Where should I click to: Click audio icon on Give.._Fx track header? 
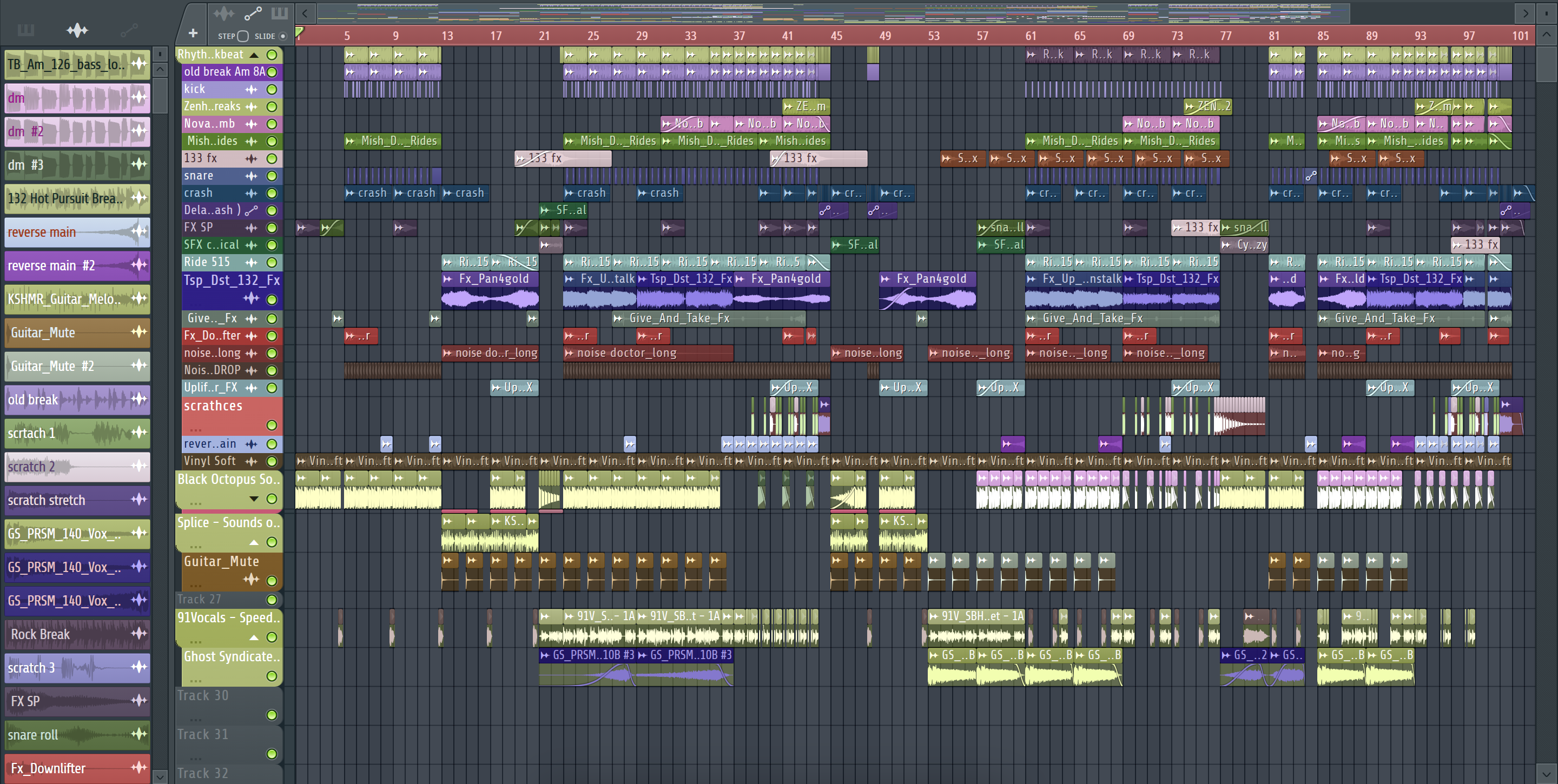point(251,318)
